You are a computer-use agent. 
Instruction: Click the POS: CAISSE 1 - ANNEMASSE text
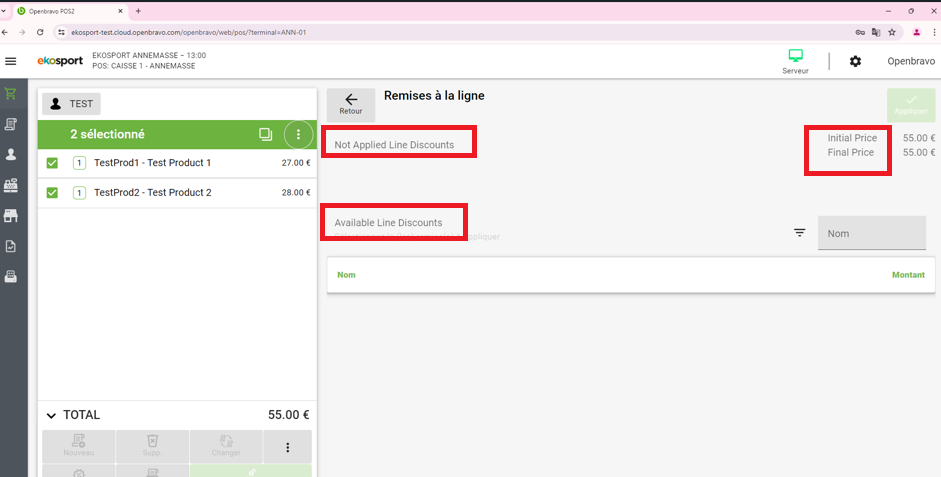143,66
